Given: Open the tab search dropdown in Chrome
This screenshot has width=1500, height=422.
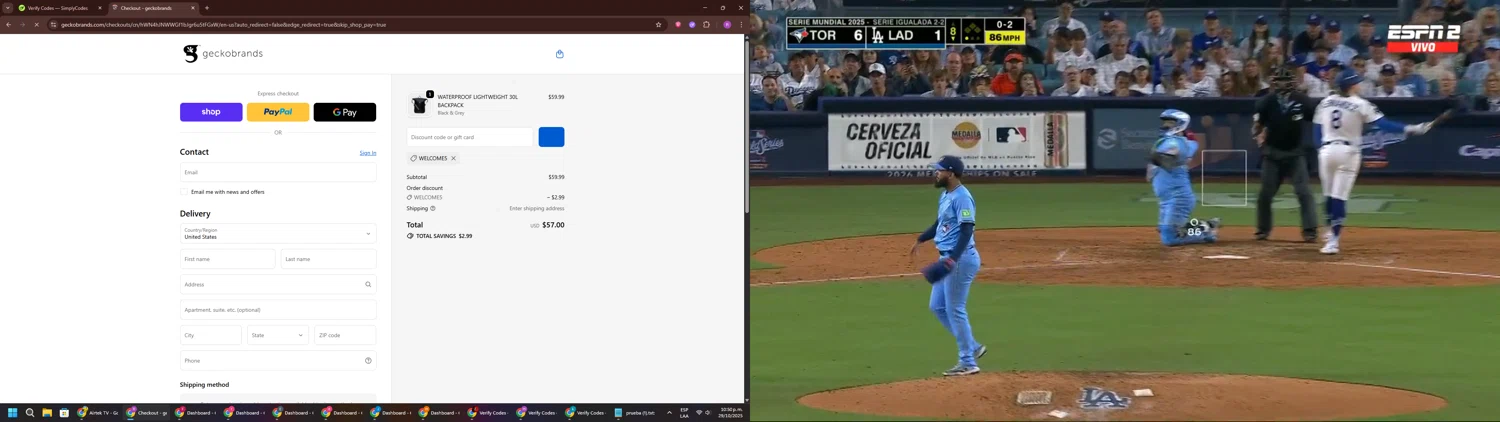Looking at the screenshot, I should pos(8,8).
